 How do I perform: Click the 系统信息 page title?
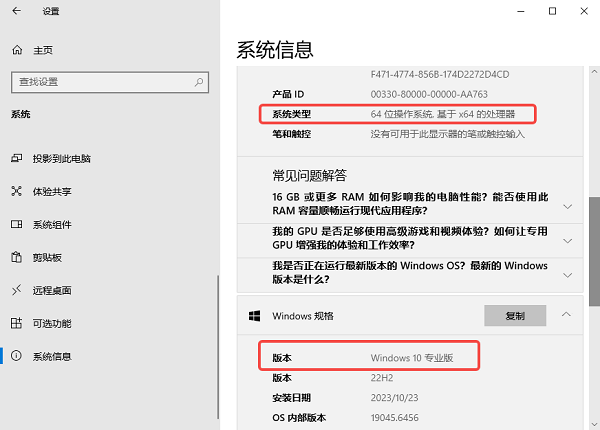[275, 50]
